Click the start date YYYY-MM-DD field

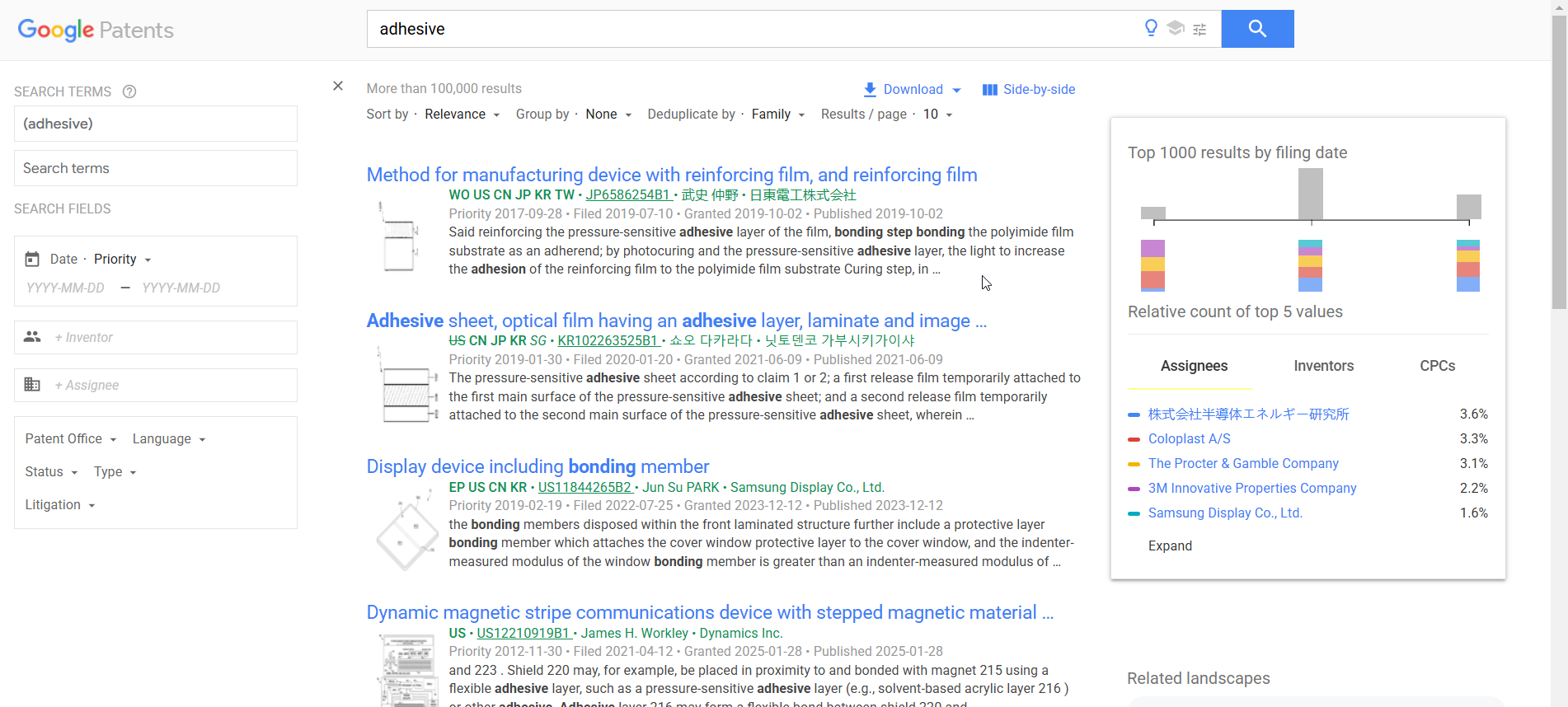click(65, 288)
